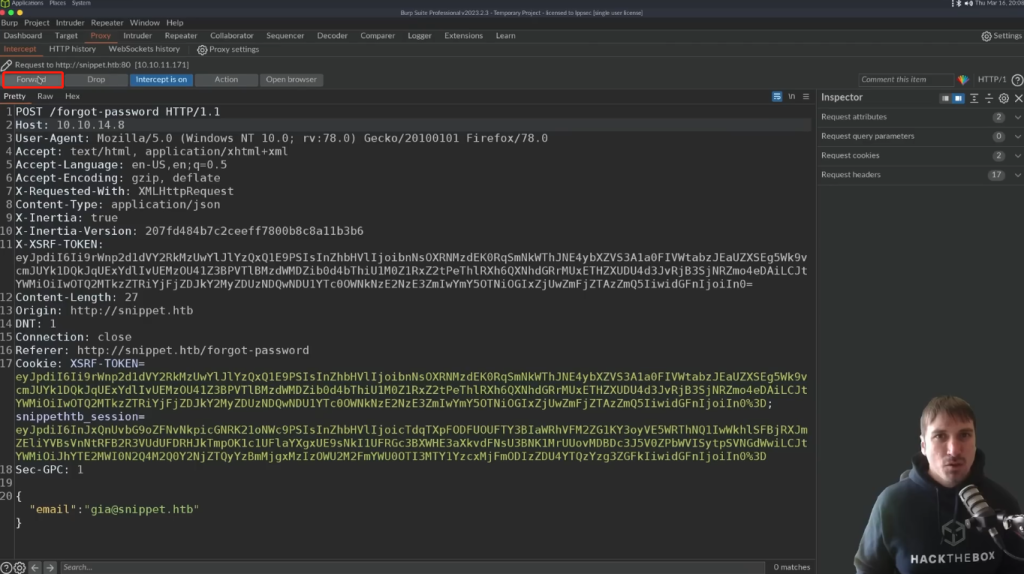1024x574 pixels.
Task: Click the pencil edit icon beside request target
Action: click(x=7, y=64)
